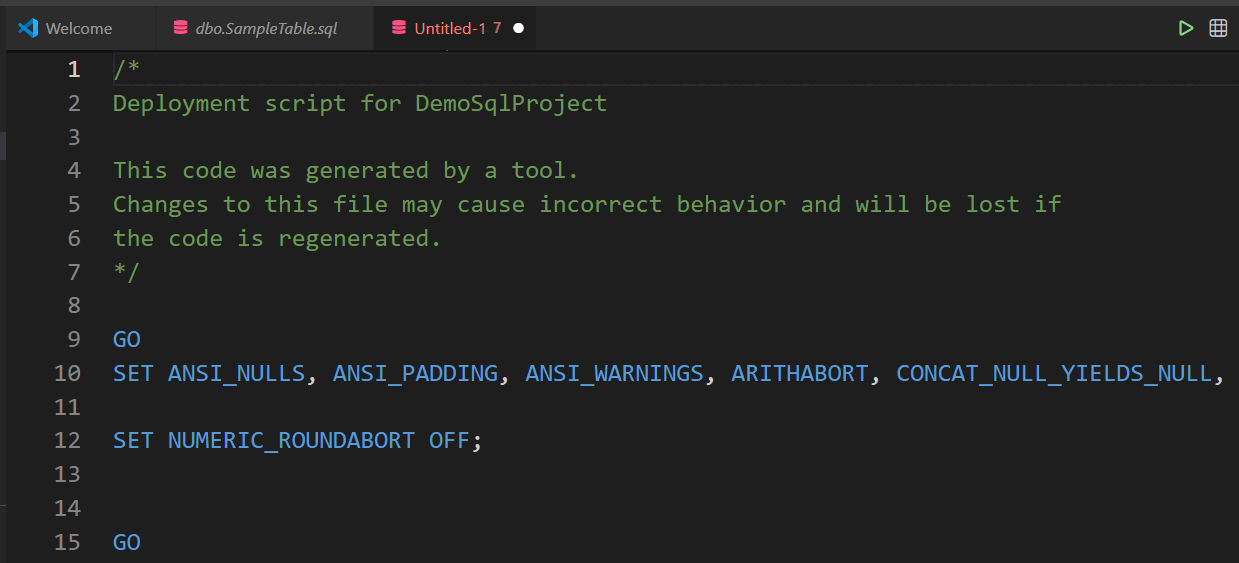This screenshot has height=563, width=1239.
Task: Place the cursor on the ANSI_NULLS keyword
Action: click(x=236, y=373)
